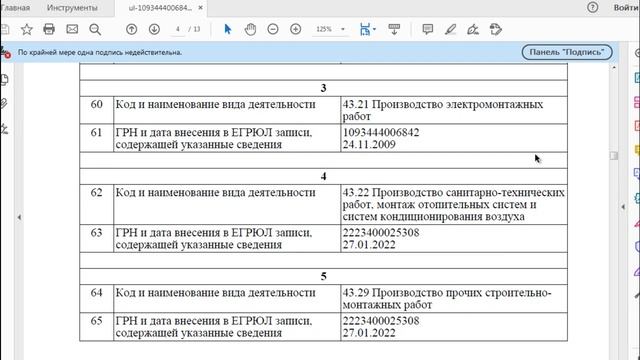The width and height of the screenshot is (640, 360).
Task: Click the text 43.21 Производство электромонтажных работ
Action: pos(443,110)
